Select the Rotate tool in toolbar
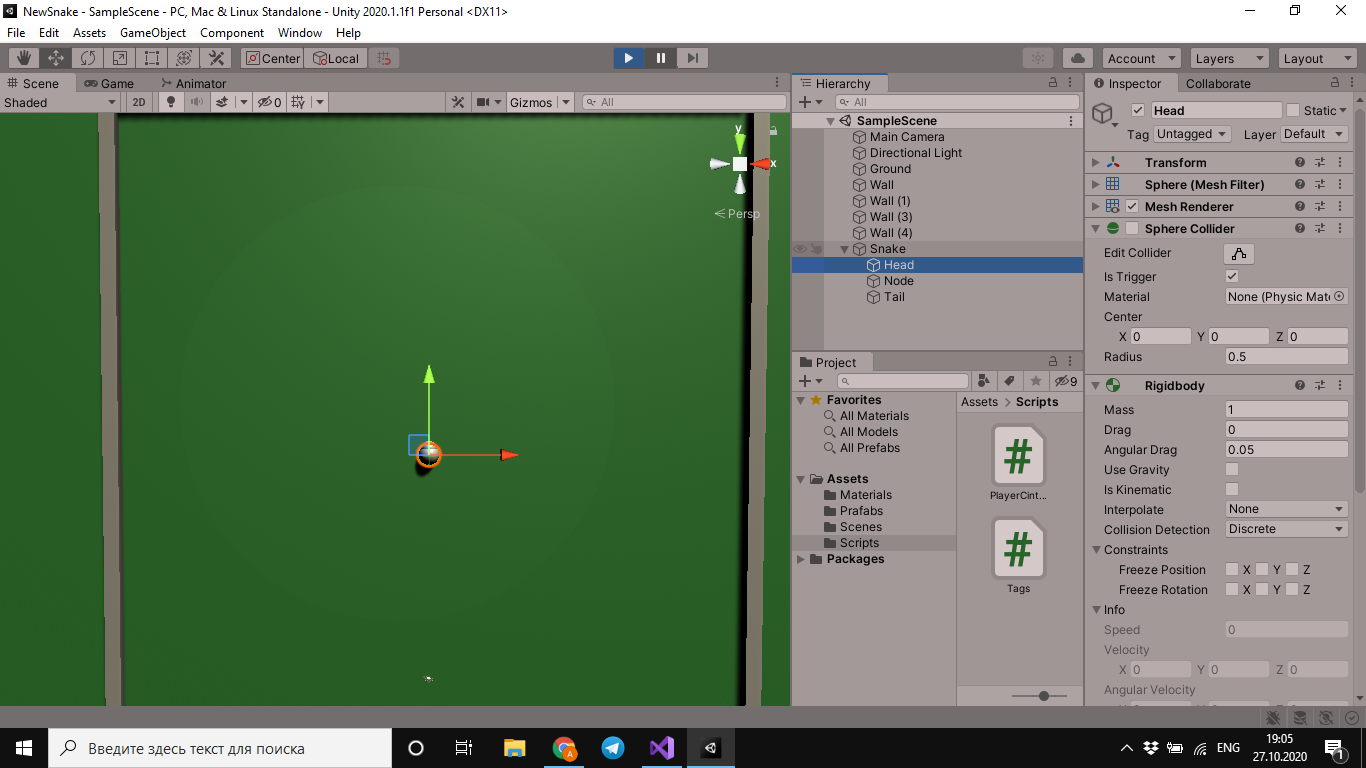Image resolution: width=1366 pixels, height=768 pixels. (x=87, y=58)
